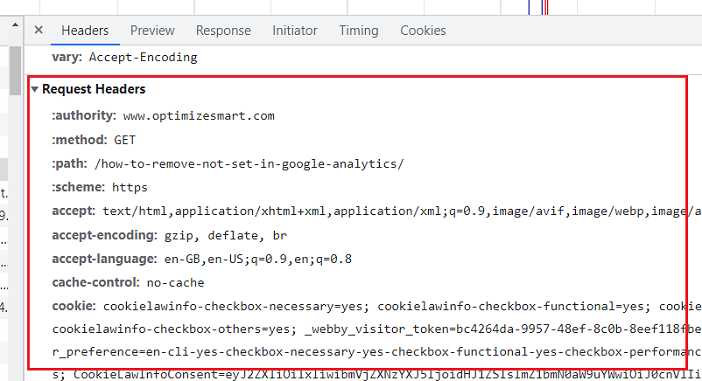The image size is (702, 381).
Task: Click the cache-control header name
Action: 95,283
